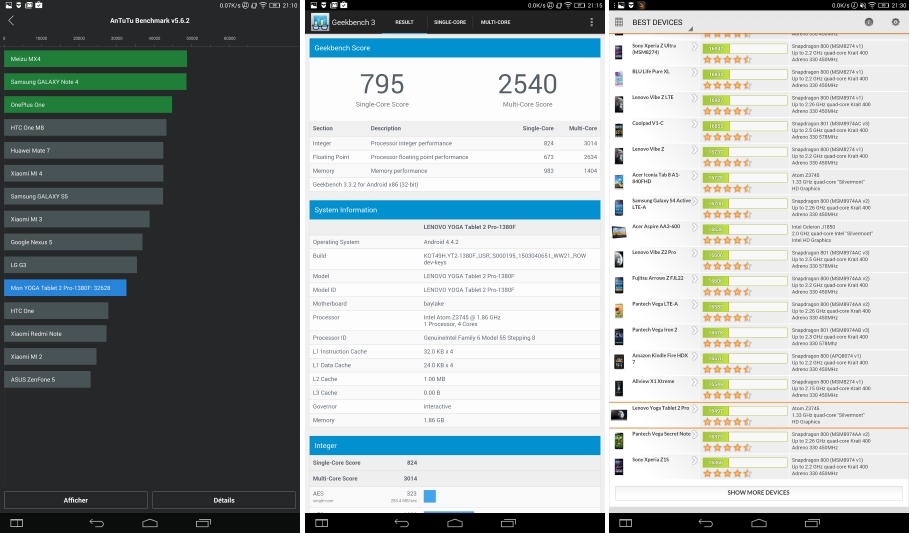Expand the BLU Life Pure XL row chevron

(694, 72)
